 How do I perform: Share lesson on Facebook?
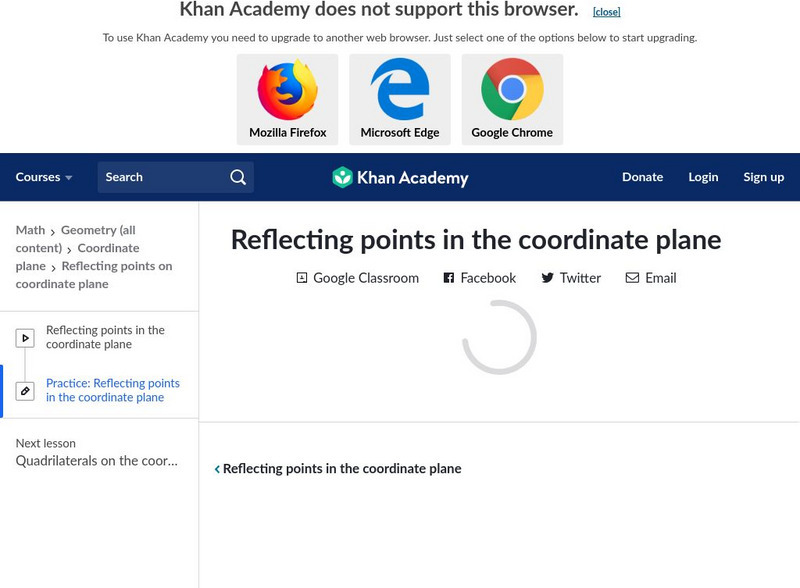click(x=449, y=278)
